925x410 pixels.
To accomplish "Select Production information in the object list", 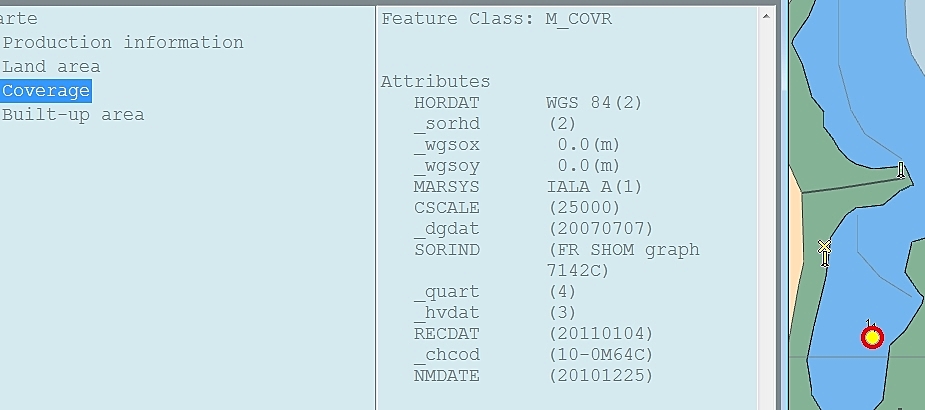I will [x=123, y=42].
